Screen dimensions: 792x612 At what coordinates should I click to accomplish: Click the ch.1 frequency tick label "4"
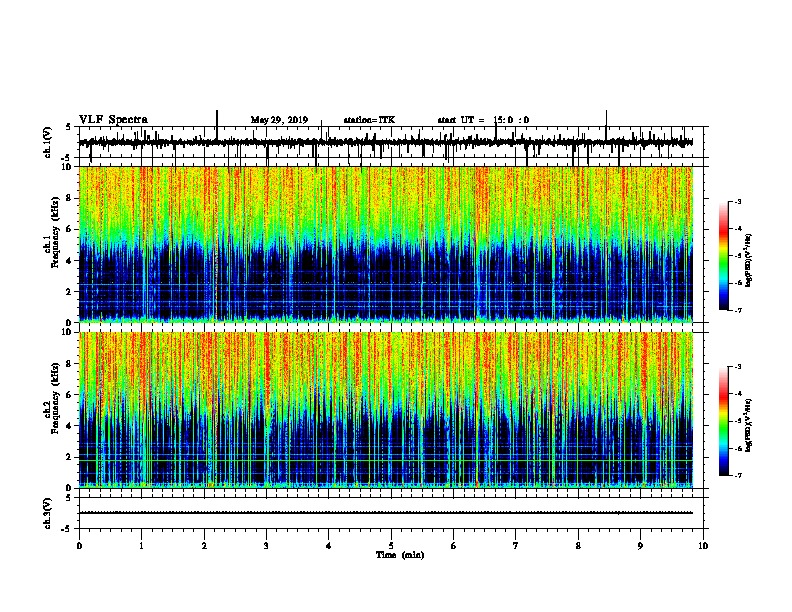coord(69,261)
